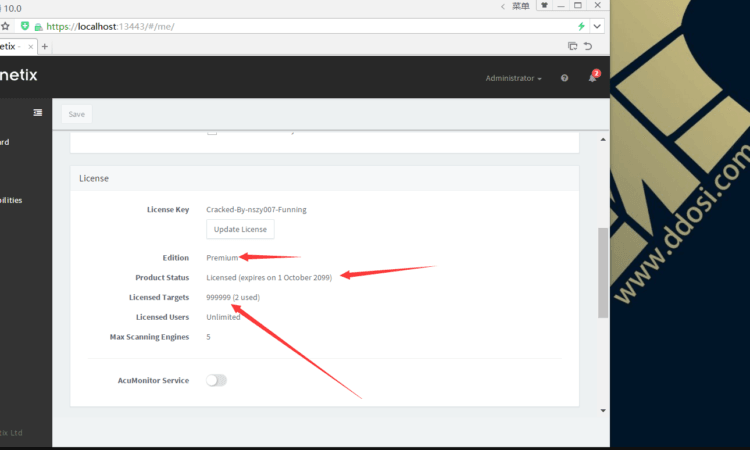Viewport: 750px width, 450px height.
Task: Toggle the AcuMonitor Service switch
Action: pos(216,380)
